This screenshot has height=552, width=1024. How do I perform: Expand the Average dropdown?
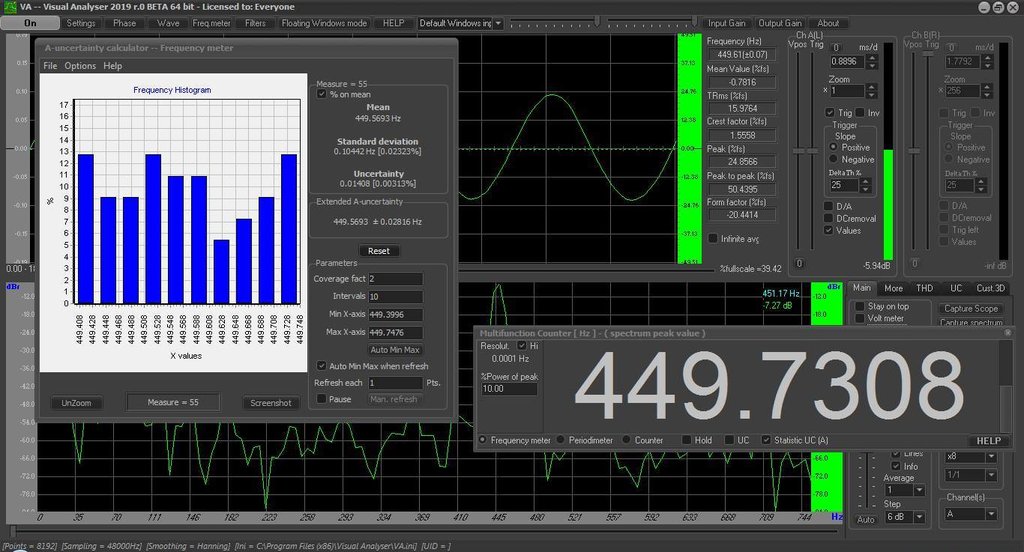[920, 490]
